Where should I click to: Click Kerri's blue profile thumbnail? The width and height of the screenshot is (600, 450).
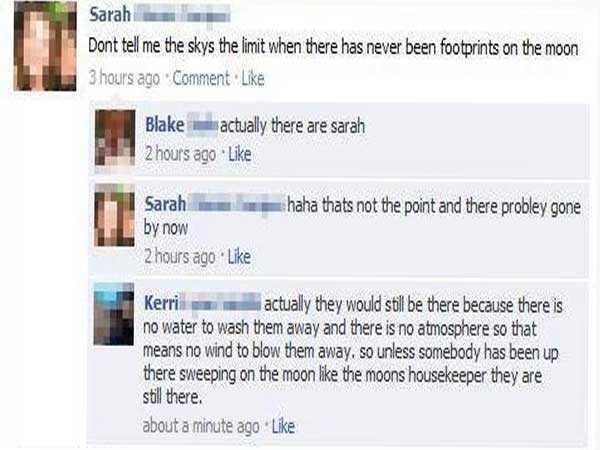[114, 314]
